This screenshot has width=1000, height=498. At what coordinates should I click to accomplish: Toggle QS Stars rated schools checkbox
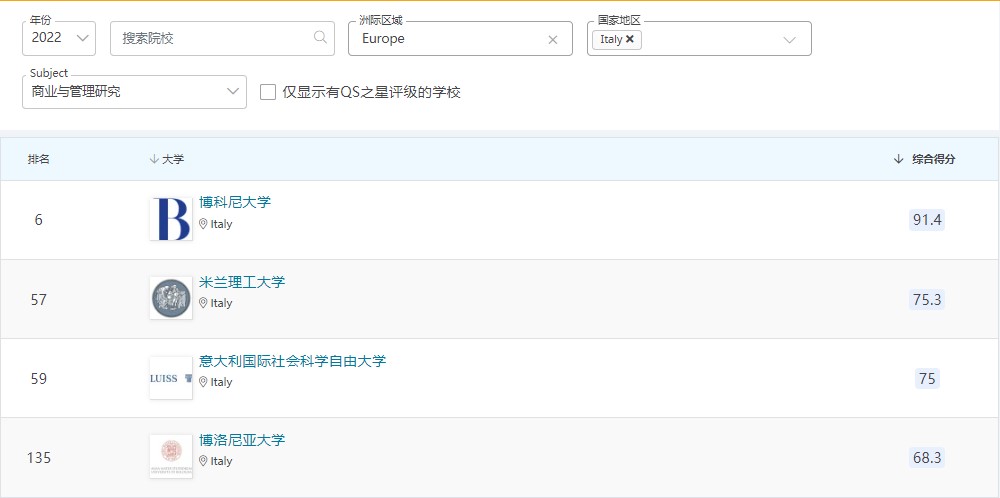[268, 92]
